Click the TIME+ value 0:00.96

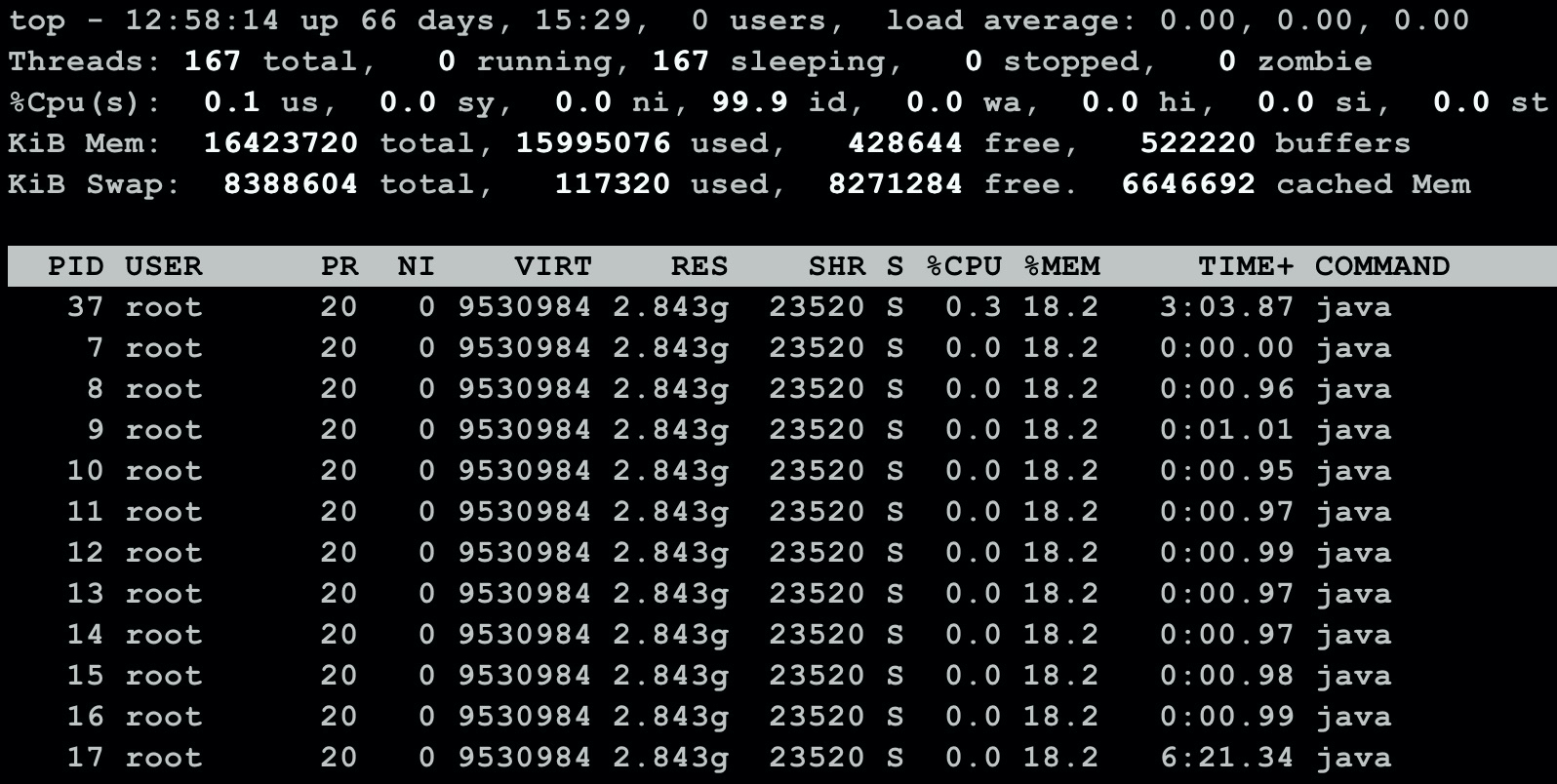[1226, 389]
